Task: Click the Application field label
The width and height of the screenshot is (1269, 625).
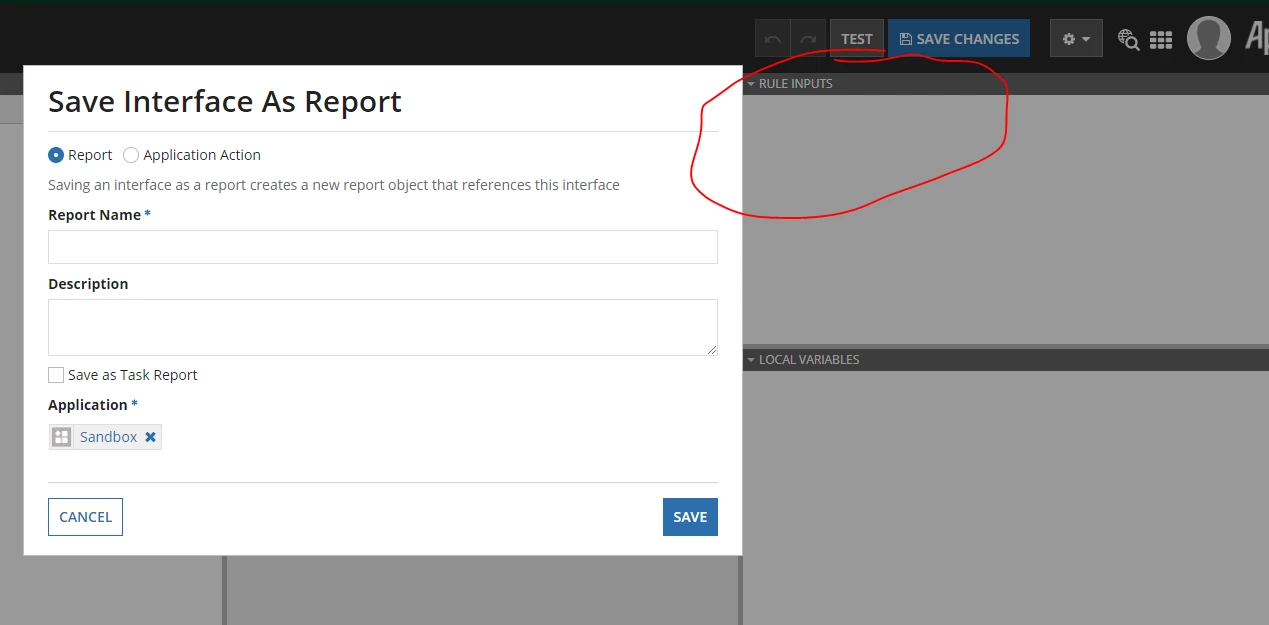Action: pos(88,405)
